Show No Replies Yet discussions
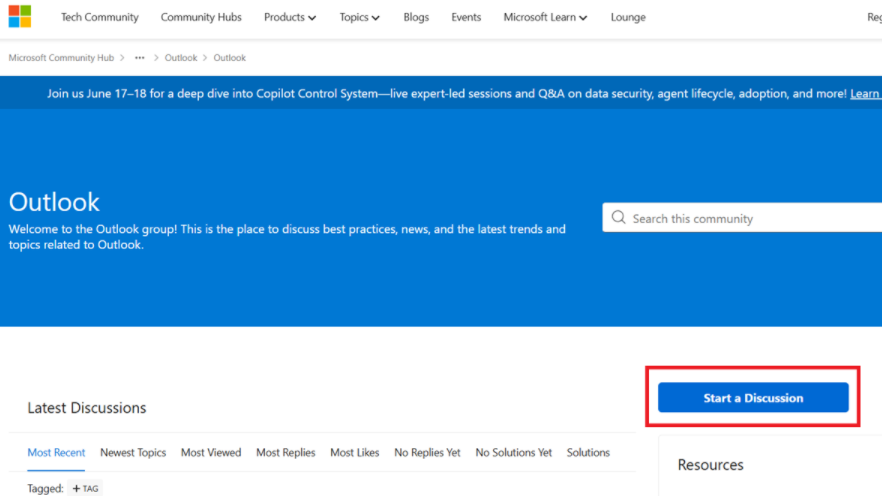This screenshot has height=496, width=882. click(x=427, y=453)
